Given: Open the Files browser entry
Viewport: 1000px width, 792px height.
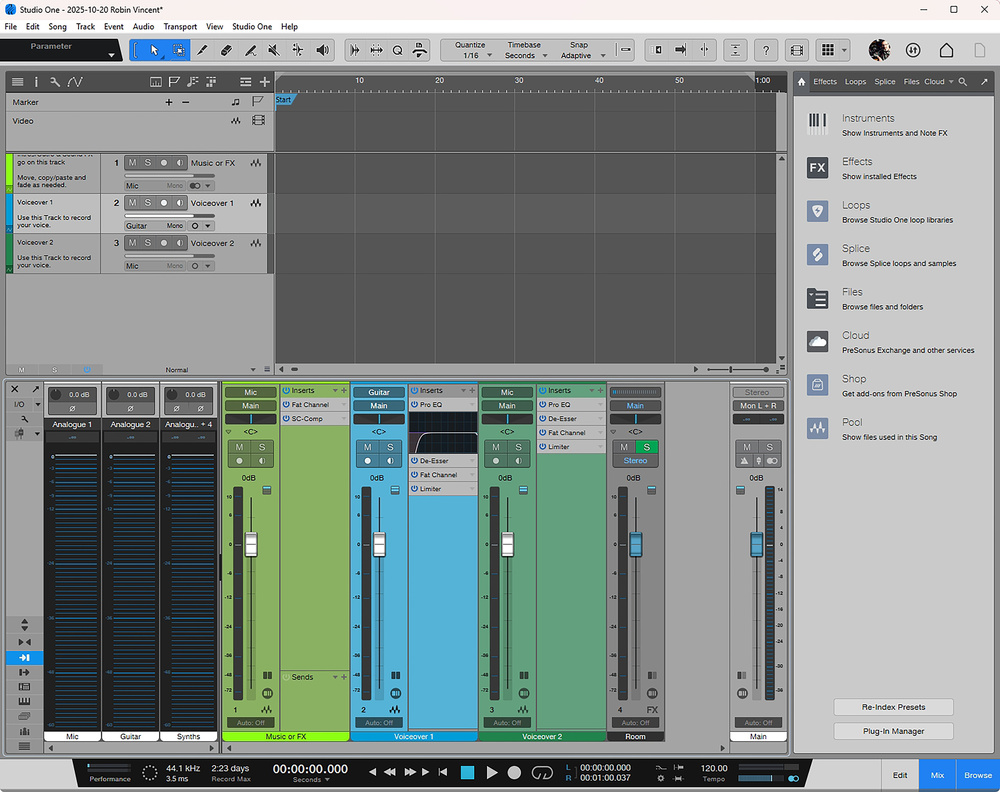Looking at the screenshot, I should point(852,292).
